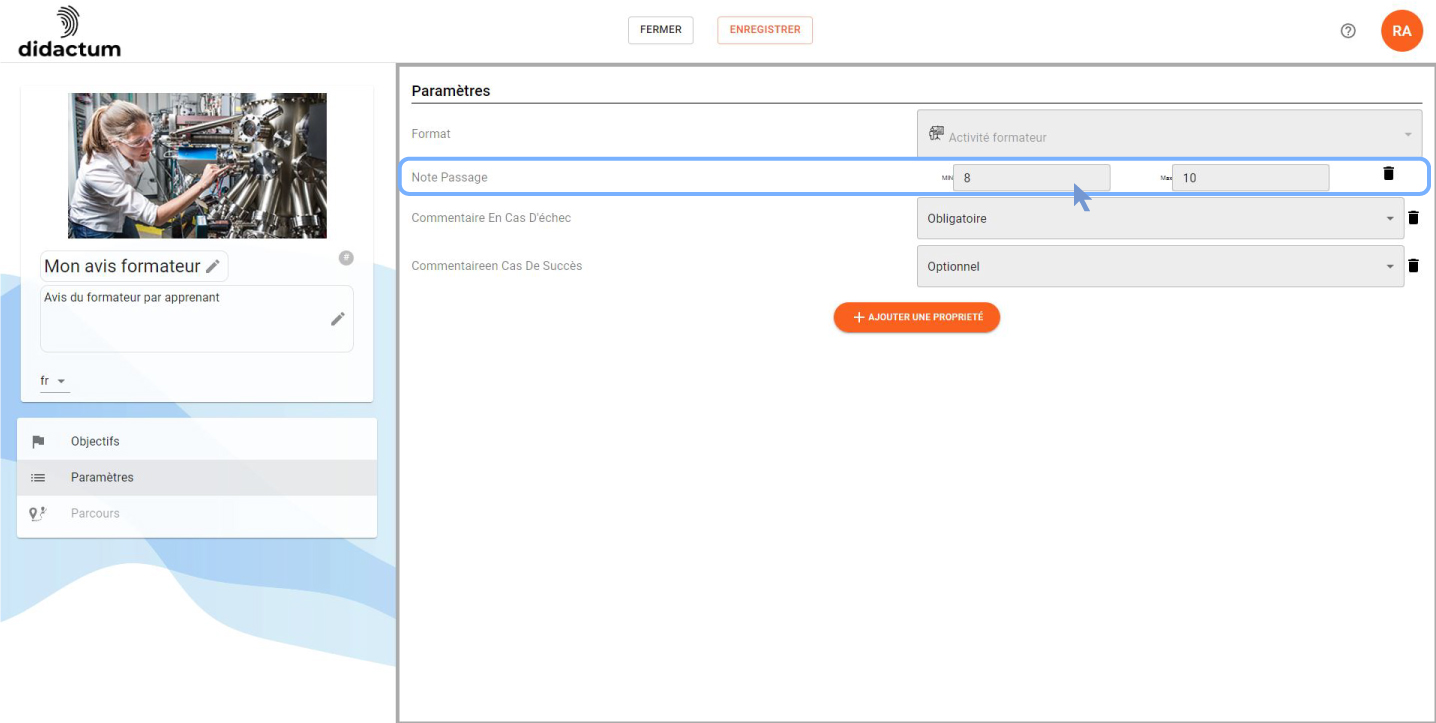Click the Commentaire En Cas D'échec label
This screenshot has width=1436, height=723.
click(x=491, y=218)
